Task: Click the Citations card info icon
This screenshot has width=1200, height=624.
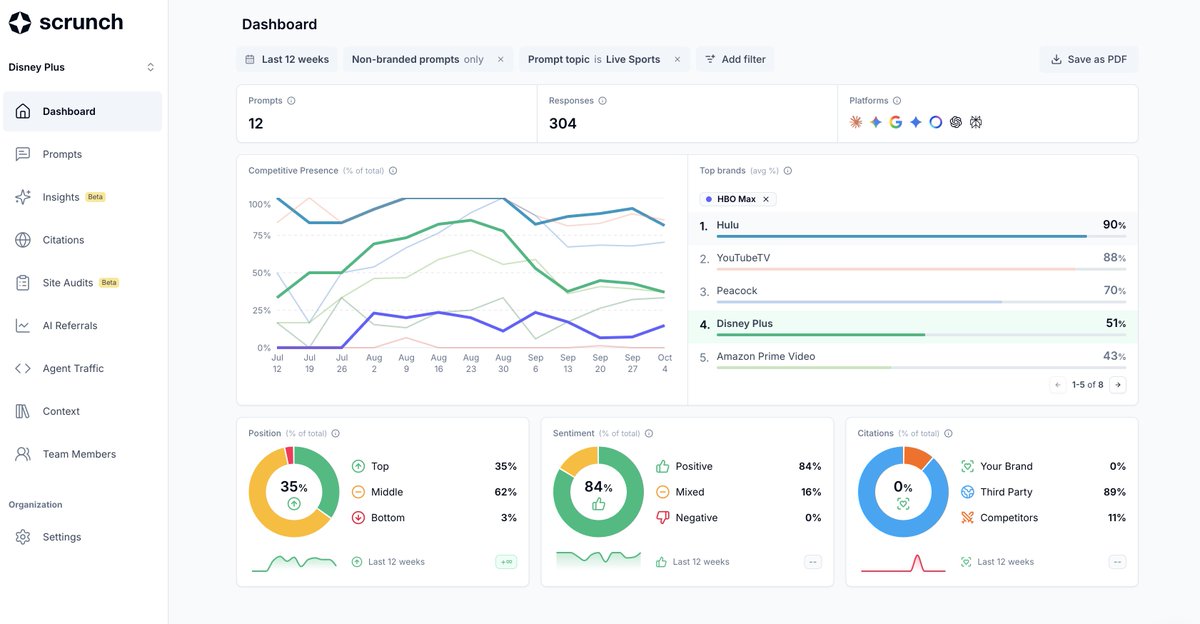Action: tap(948, 433)
